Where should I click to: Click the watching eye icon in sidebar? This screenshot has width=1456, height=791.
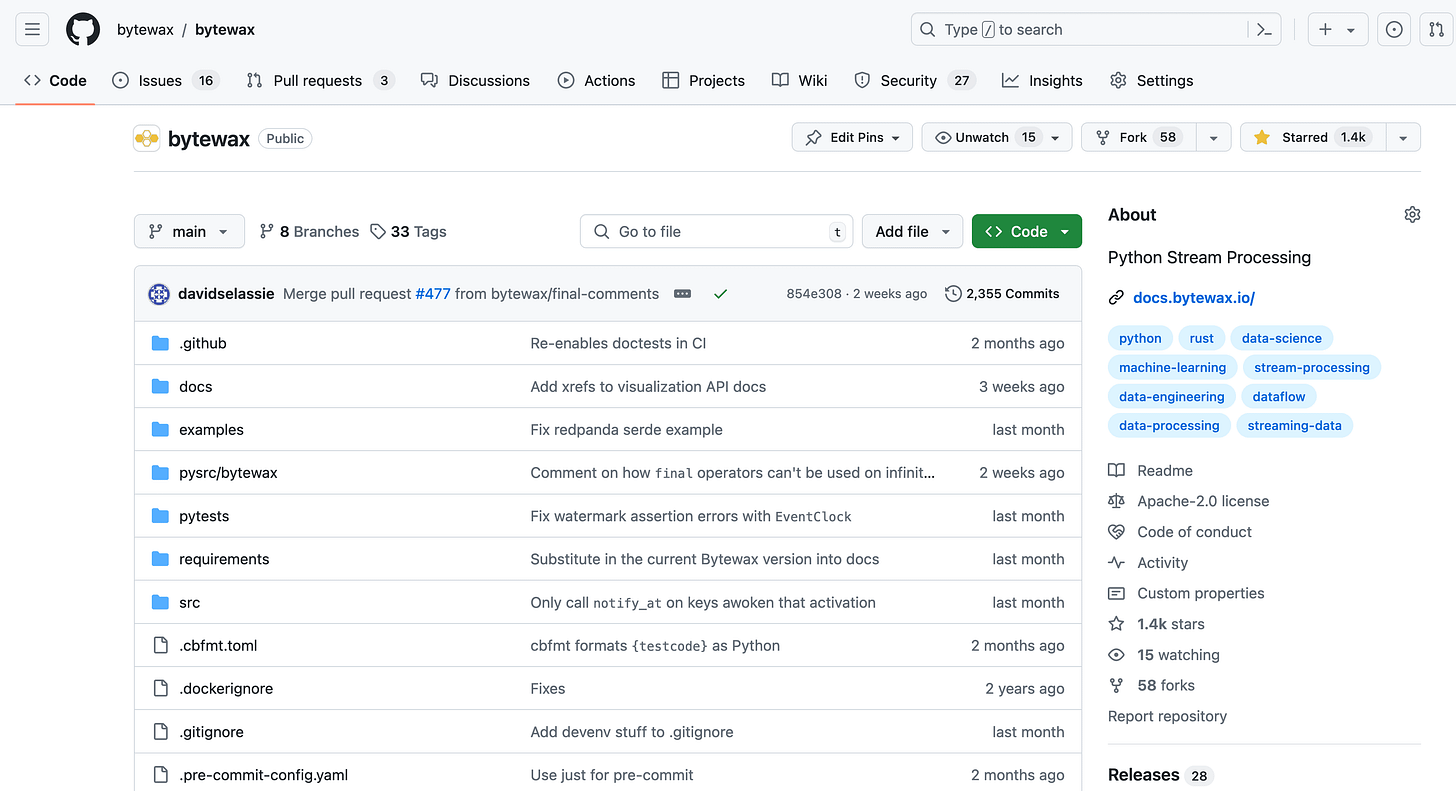click(x=1116, y=655)
